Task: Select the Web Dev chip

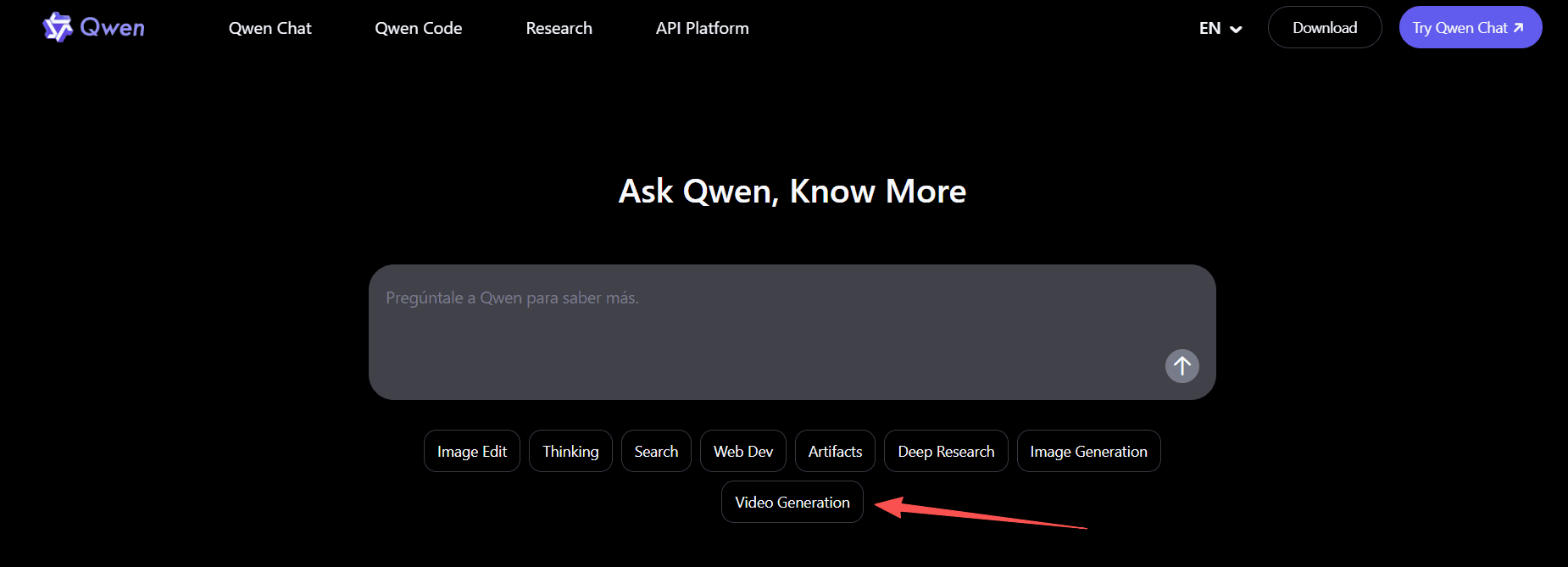Action: point(743,451)
